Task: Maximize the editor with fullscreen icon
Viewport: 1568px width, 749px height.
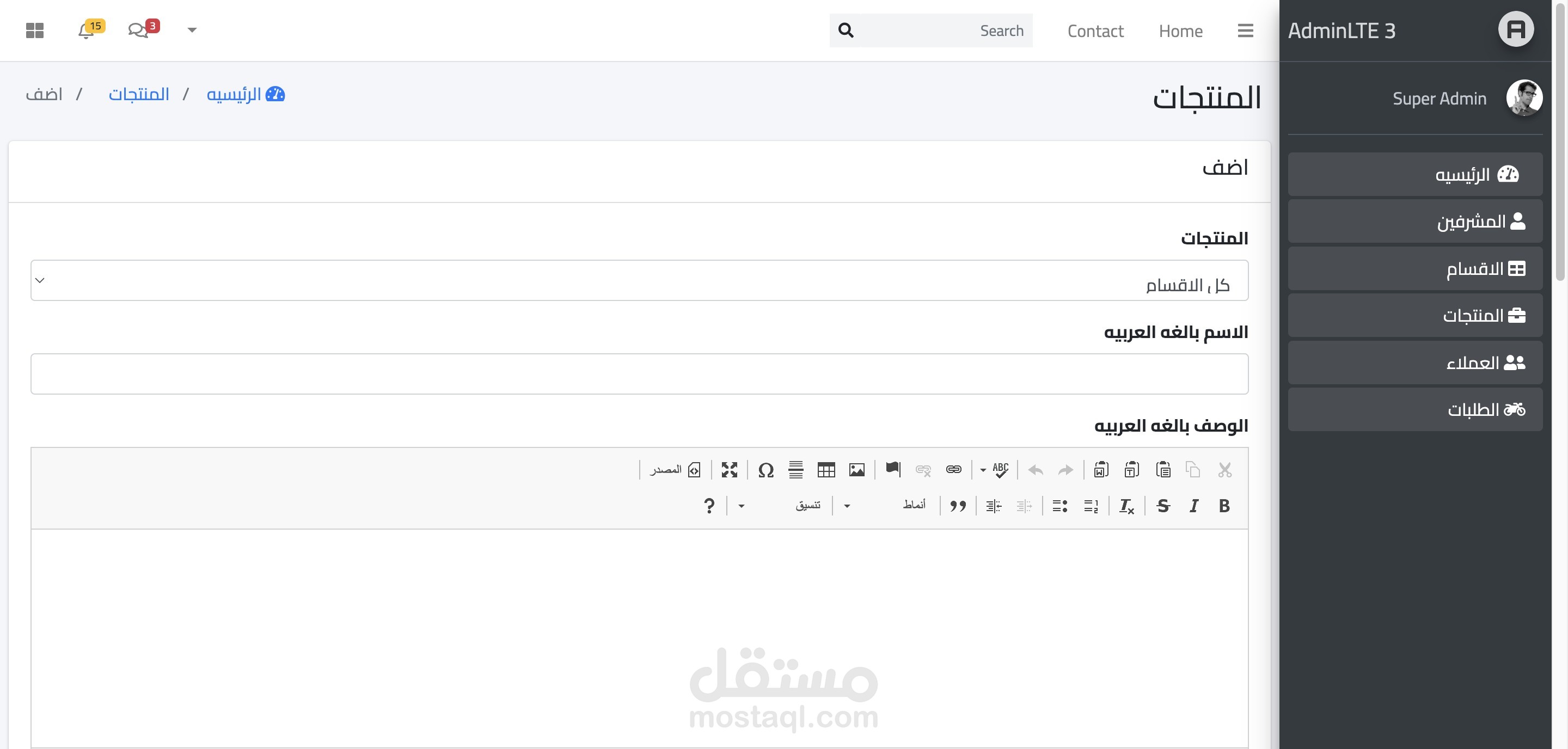Action: tap(729, 470)
